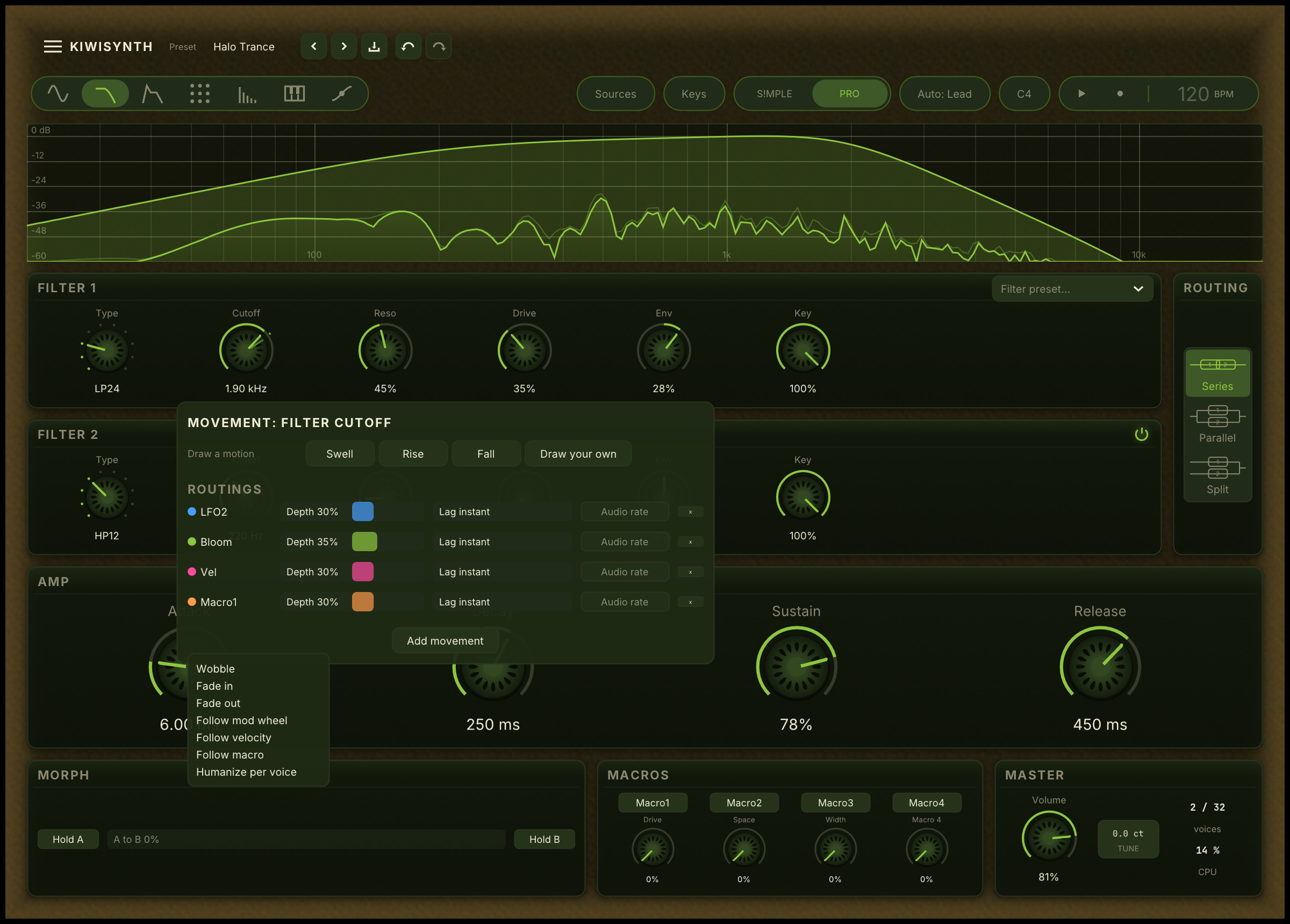This screenshot has height=924, width=1290.
Task: Switch to PRO mode
Action: click(849, 94)
